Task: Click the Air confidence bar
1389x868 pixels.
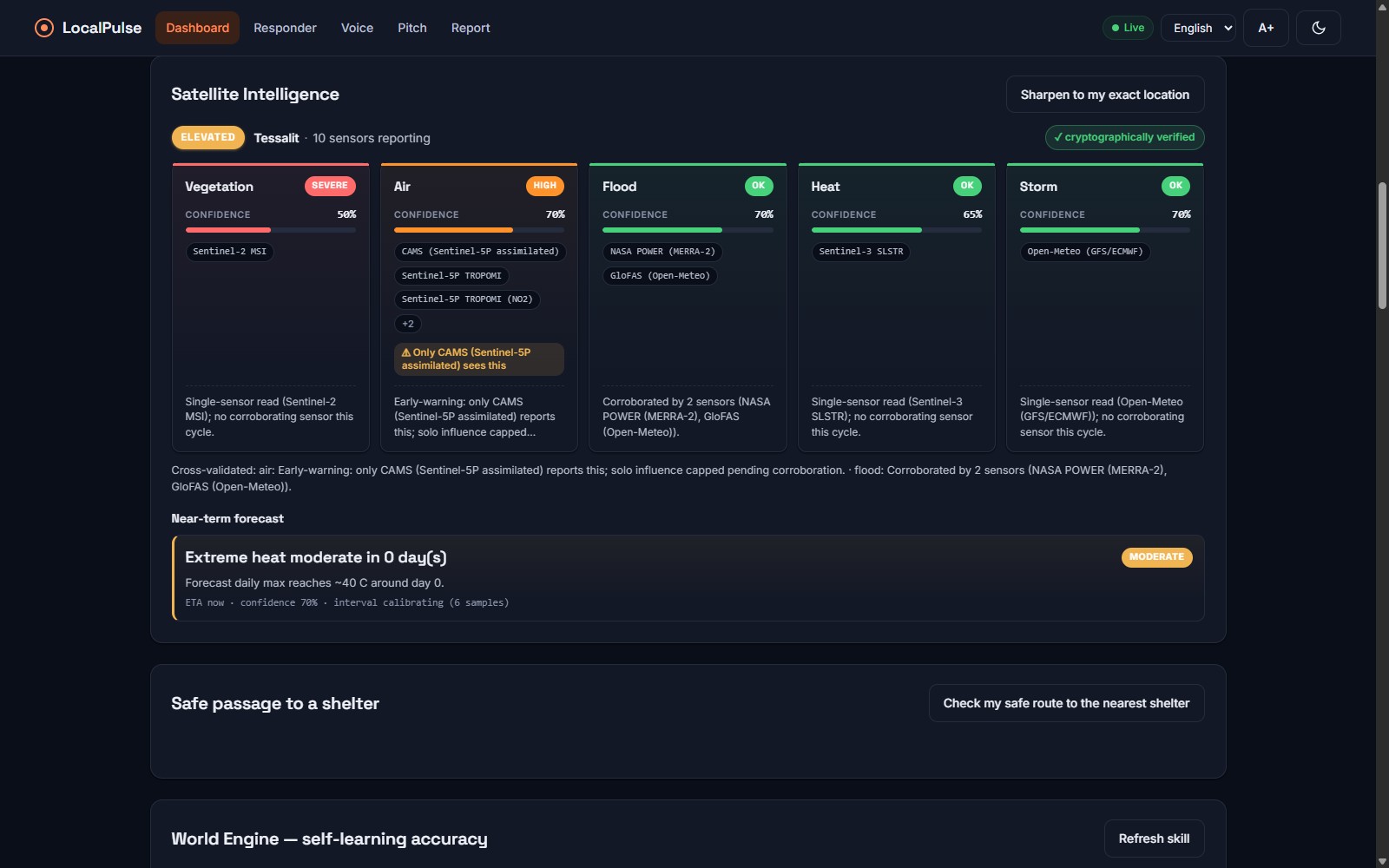Action: coord(479,230)
